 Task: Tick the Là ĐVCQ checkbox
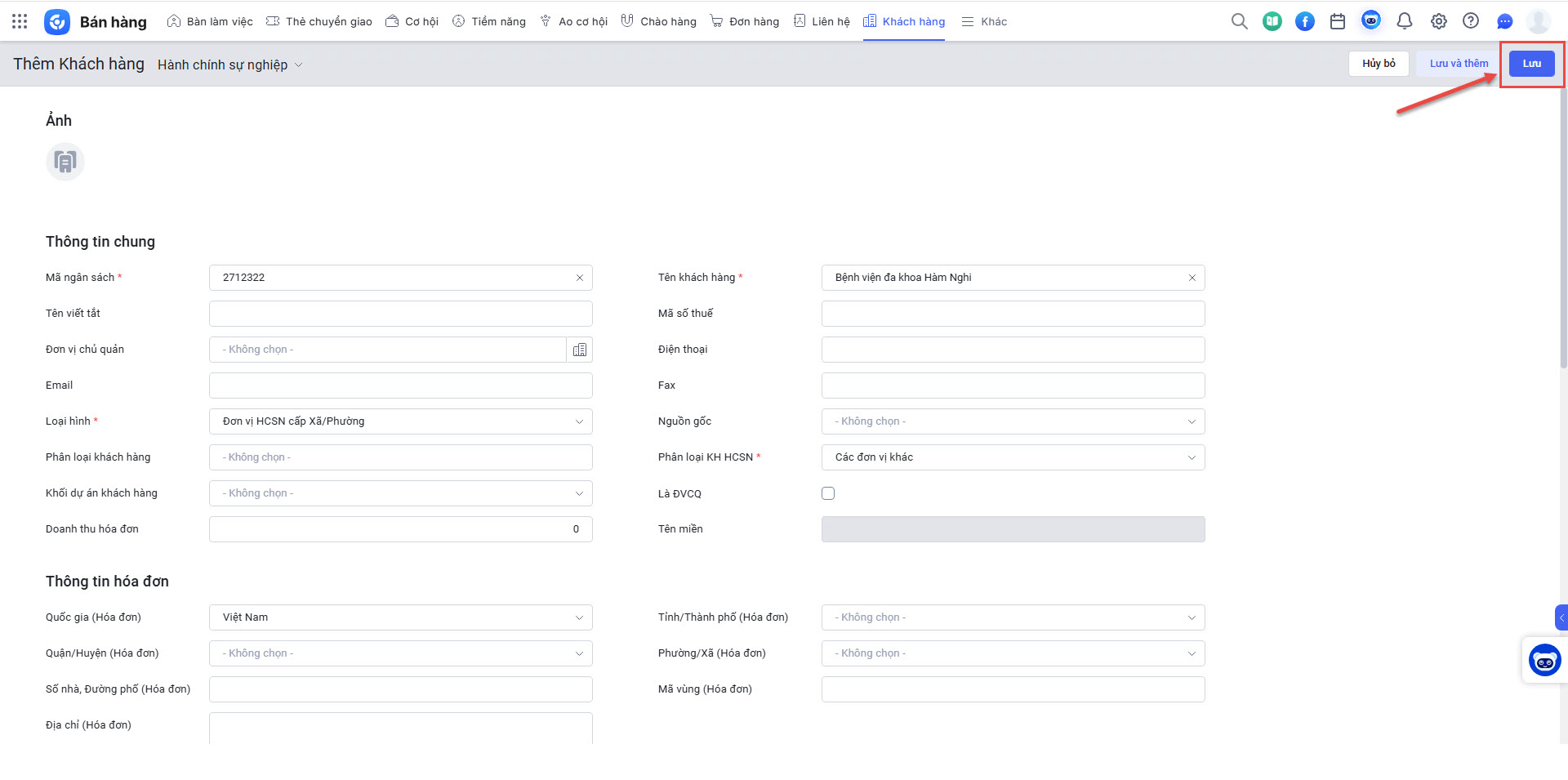pos(828,493)
